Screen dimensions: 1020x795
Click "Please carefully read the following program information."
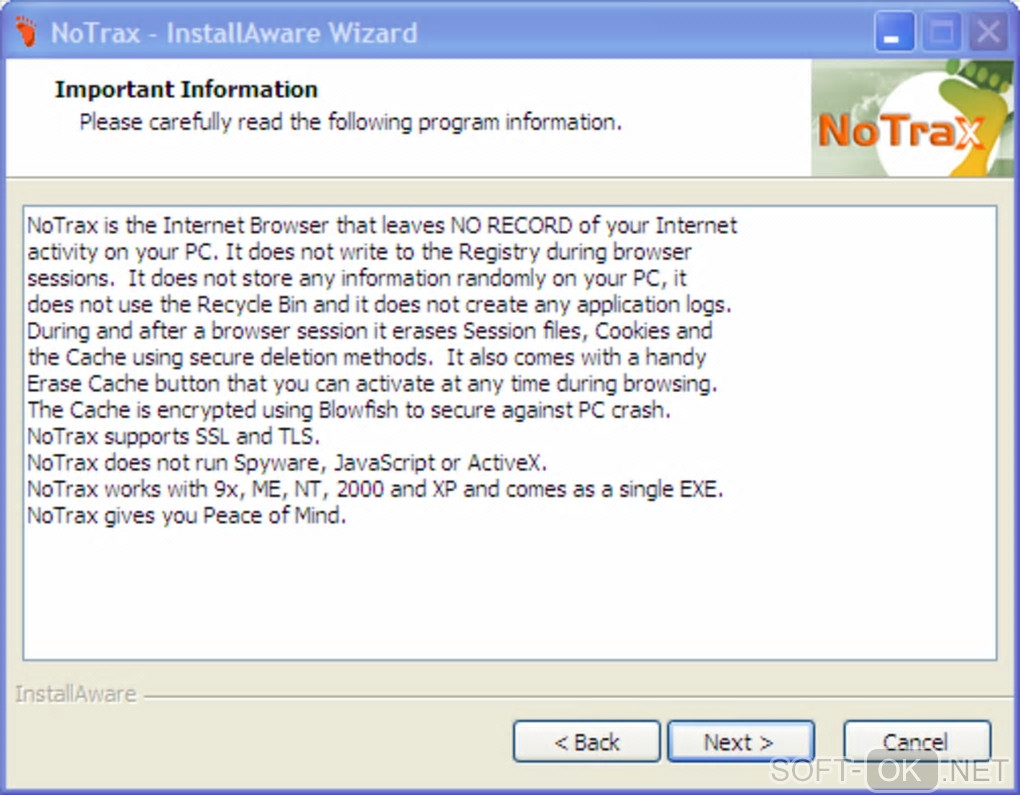pos(351,122)
